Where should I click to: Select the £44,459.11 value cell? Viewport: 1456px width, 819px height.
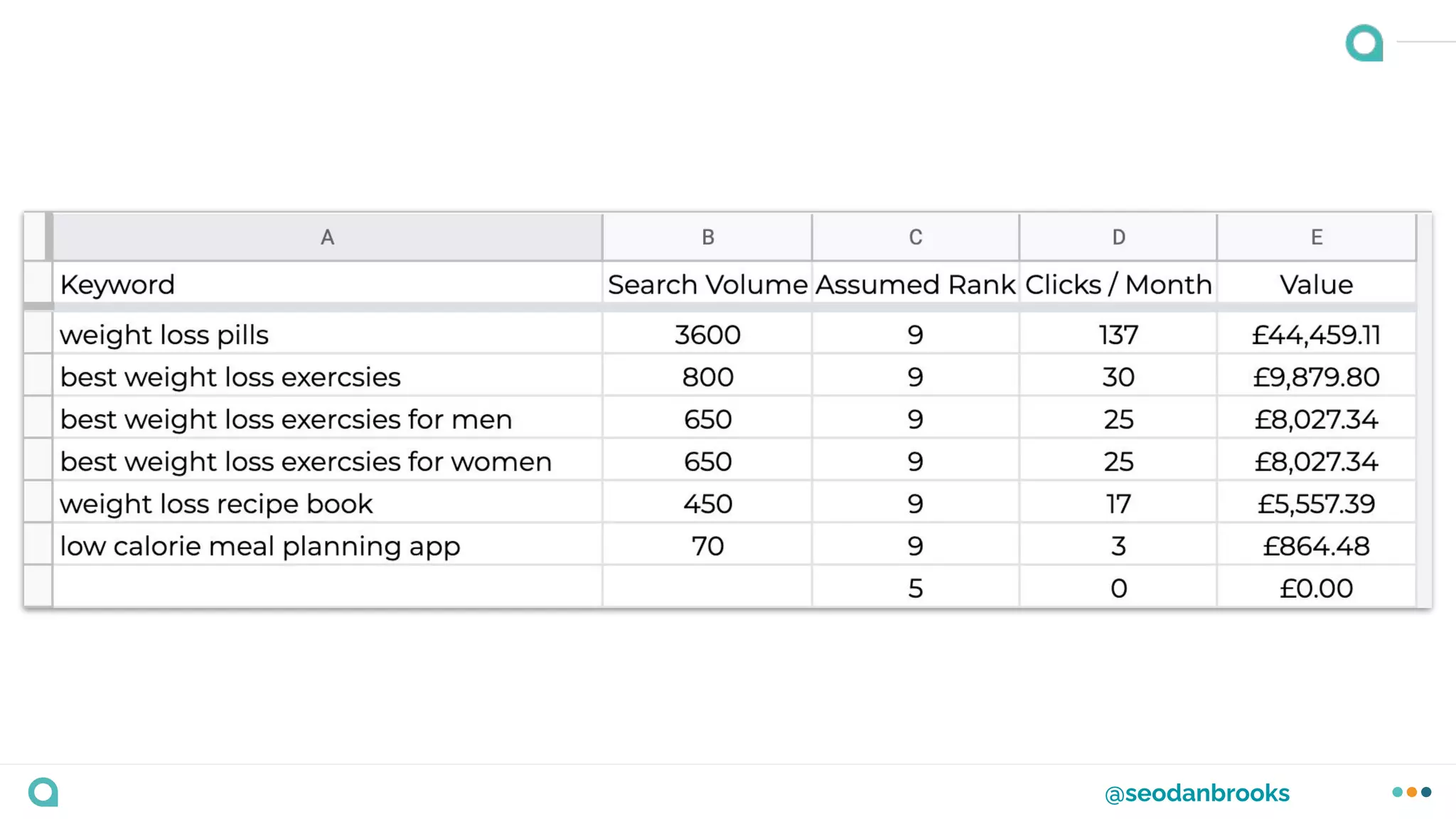click(1316, 335)
